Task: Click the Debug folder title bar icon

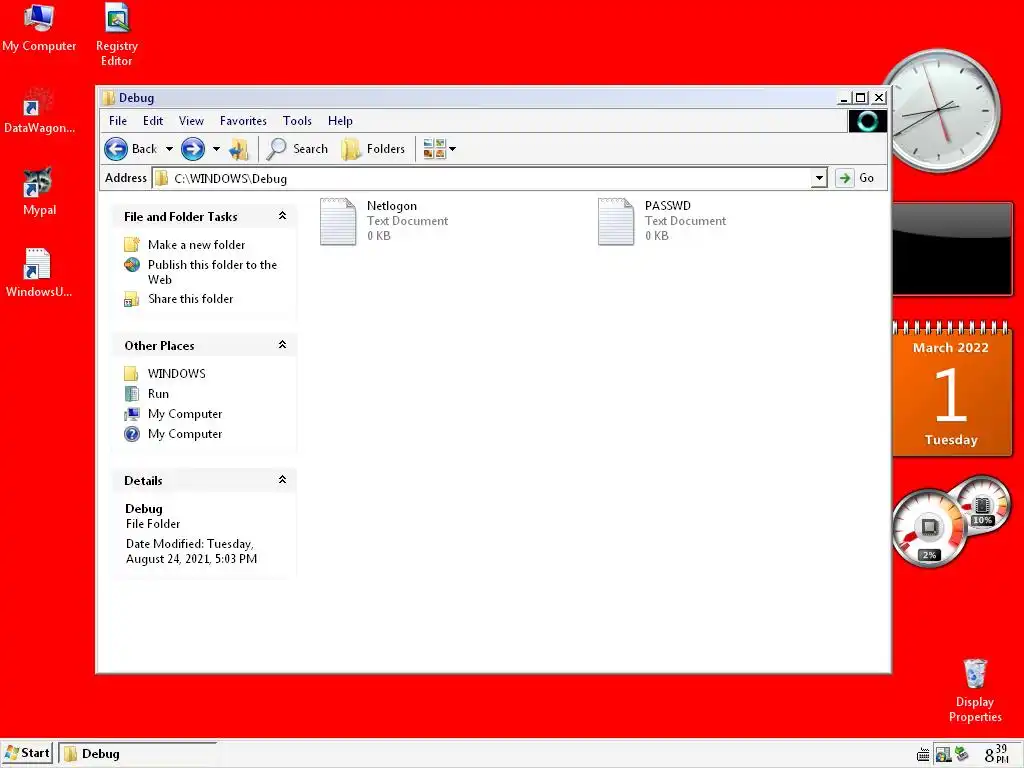Action: (108, 98)
